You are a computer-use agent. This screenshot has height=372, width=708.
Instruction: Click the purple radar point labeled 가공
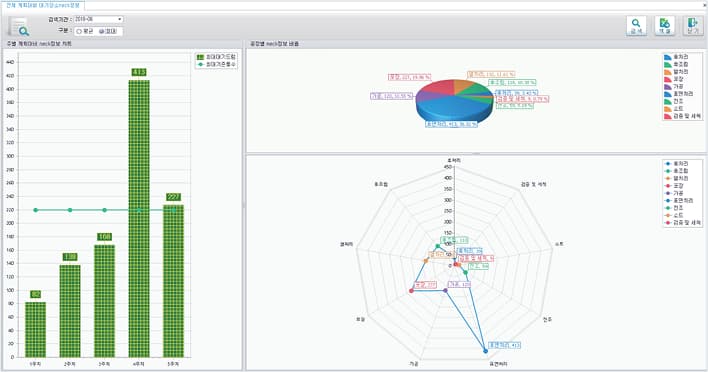click(446, 291)
